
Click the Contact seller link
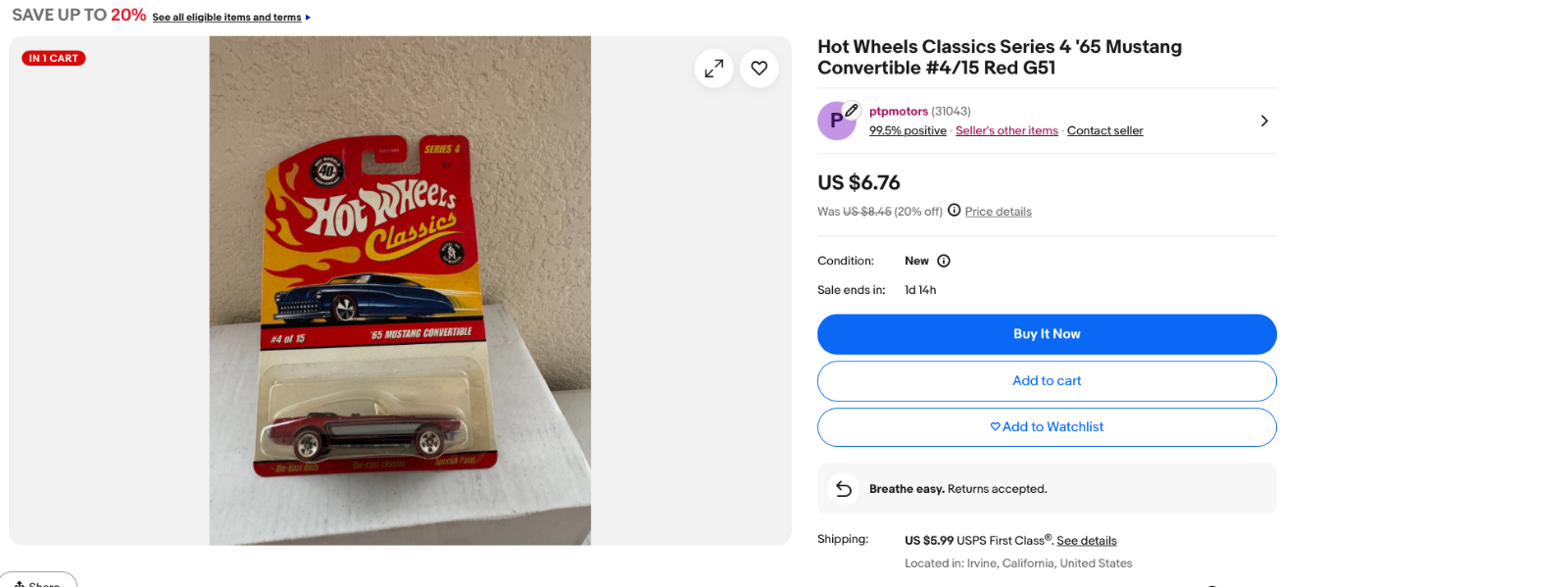(1104, 130)
